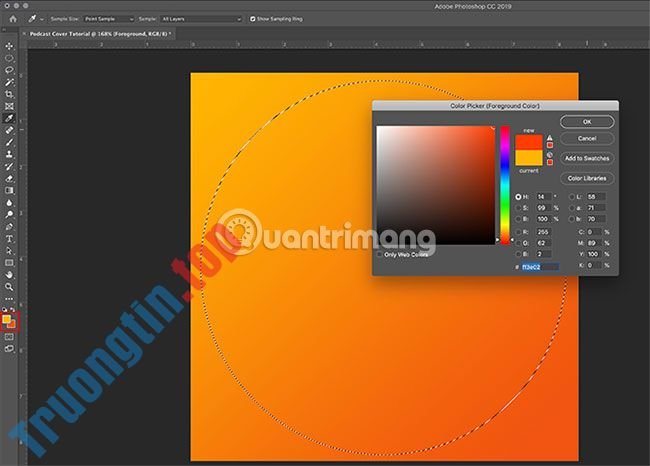Click the not-web-safe cube icon
Viewport: 650px width, 466px height.
coord(550,155)
